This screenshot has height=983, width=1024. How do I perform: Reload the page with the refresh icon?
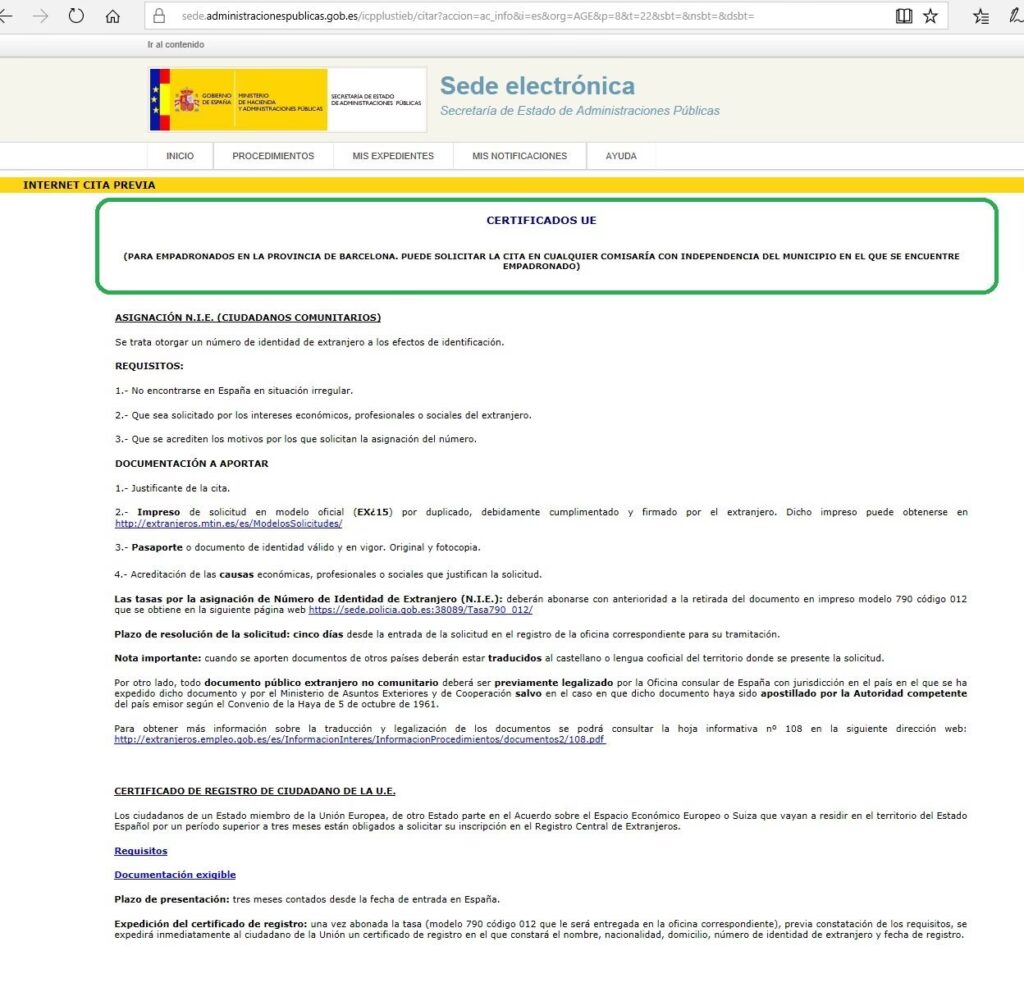(77, 16)
